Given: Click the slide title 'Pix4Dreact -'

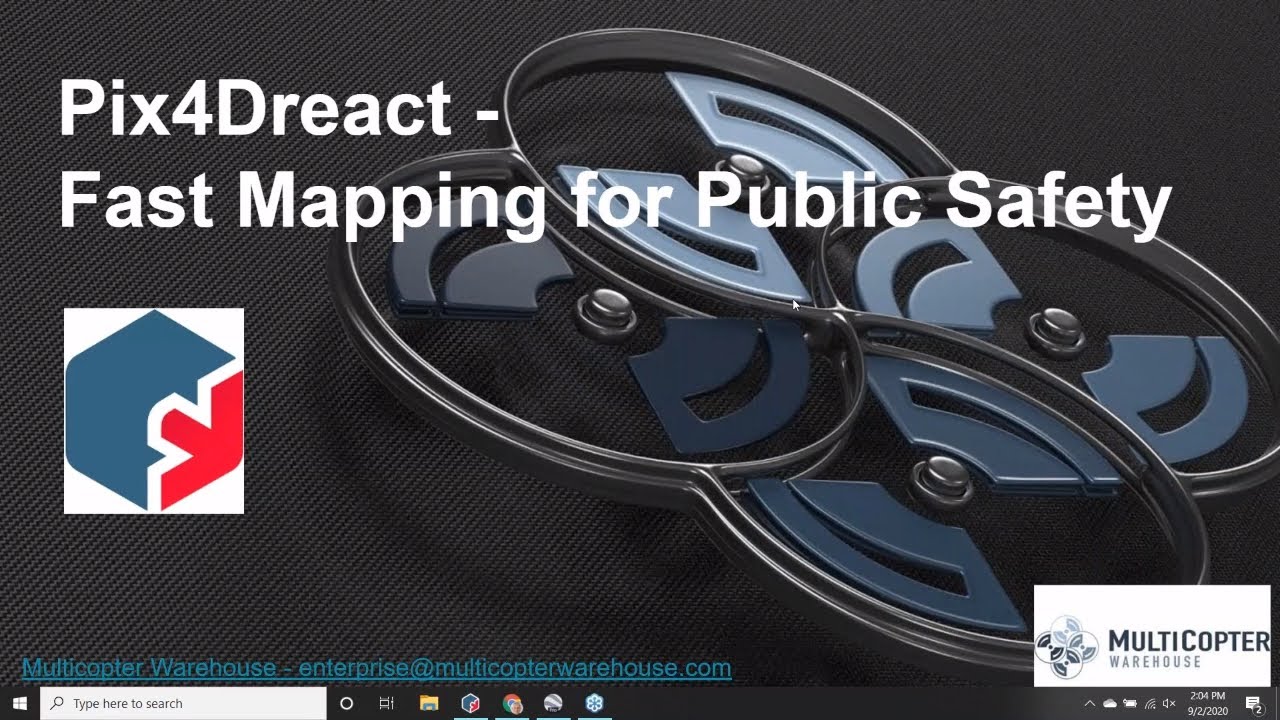Looking at the screenshot, I should (x=279, y=108).
